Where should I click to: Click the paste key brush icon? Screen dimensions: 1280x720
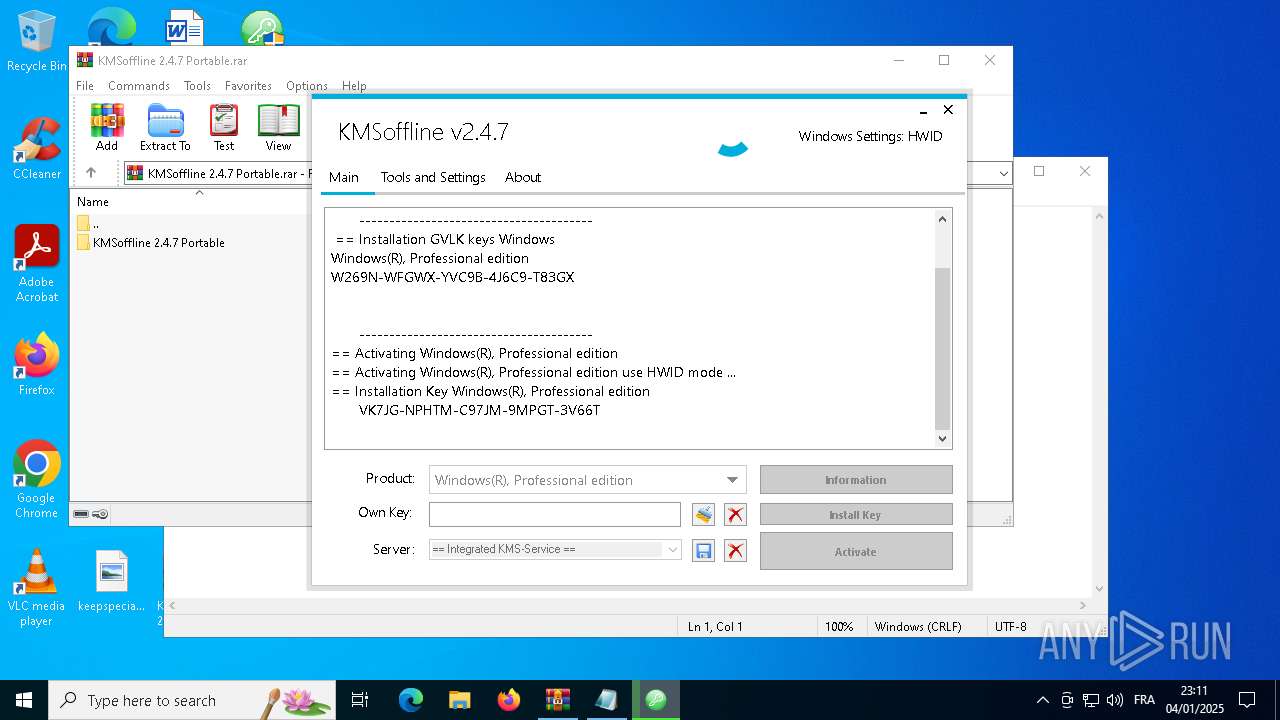click(704, 515)
